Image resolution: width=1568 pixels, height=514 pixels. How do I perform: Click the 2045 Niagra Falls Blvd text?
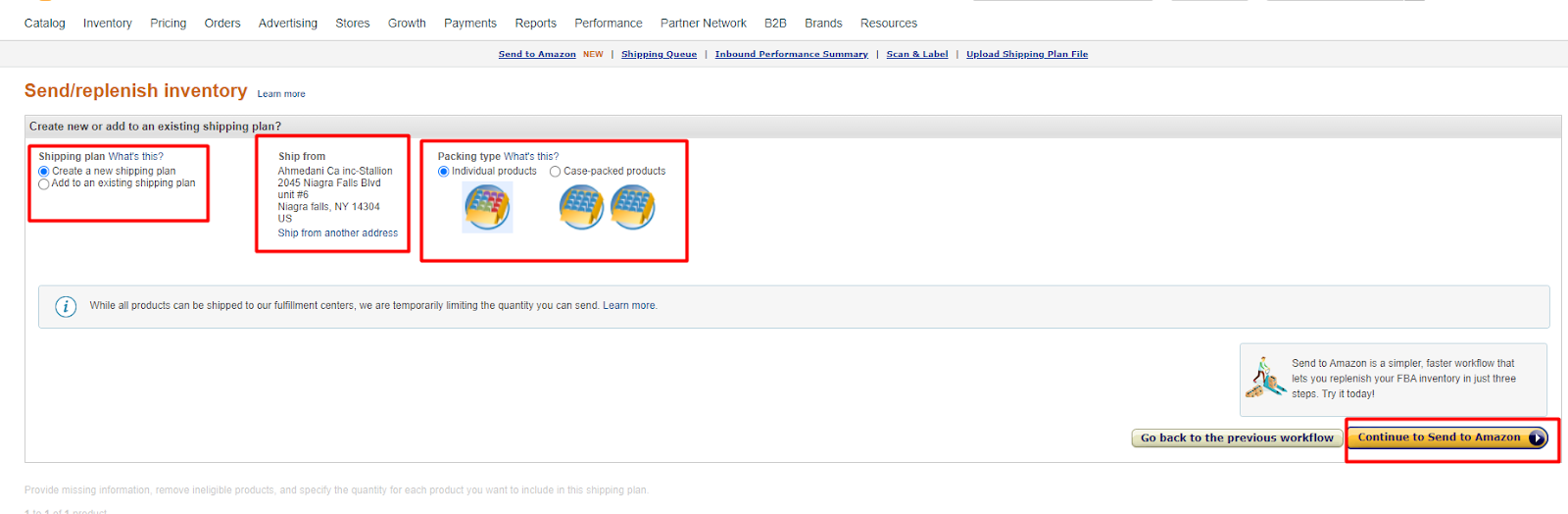tap(329, 183)
